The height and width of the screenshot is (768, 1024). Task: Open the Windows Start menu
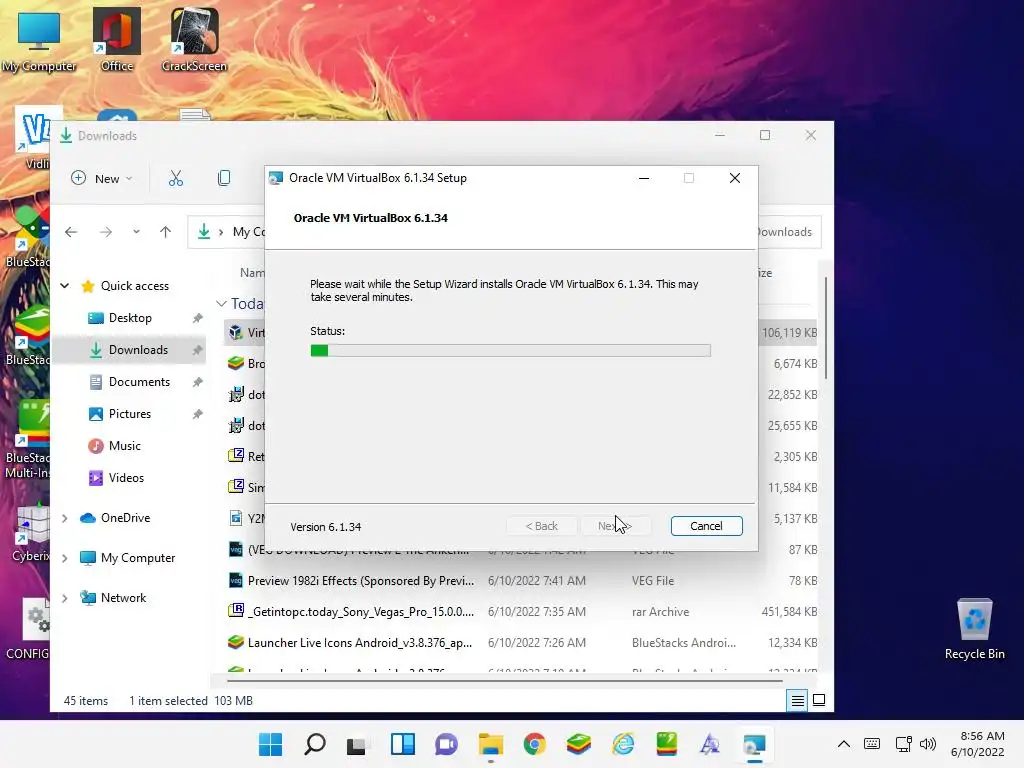coord(270,744)
